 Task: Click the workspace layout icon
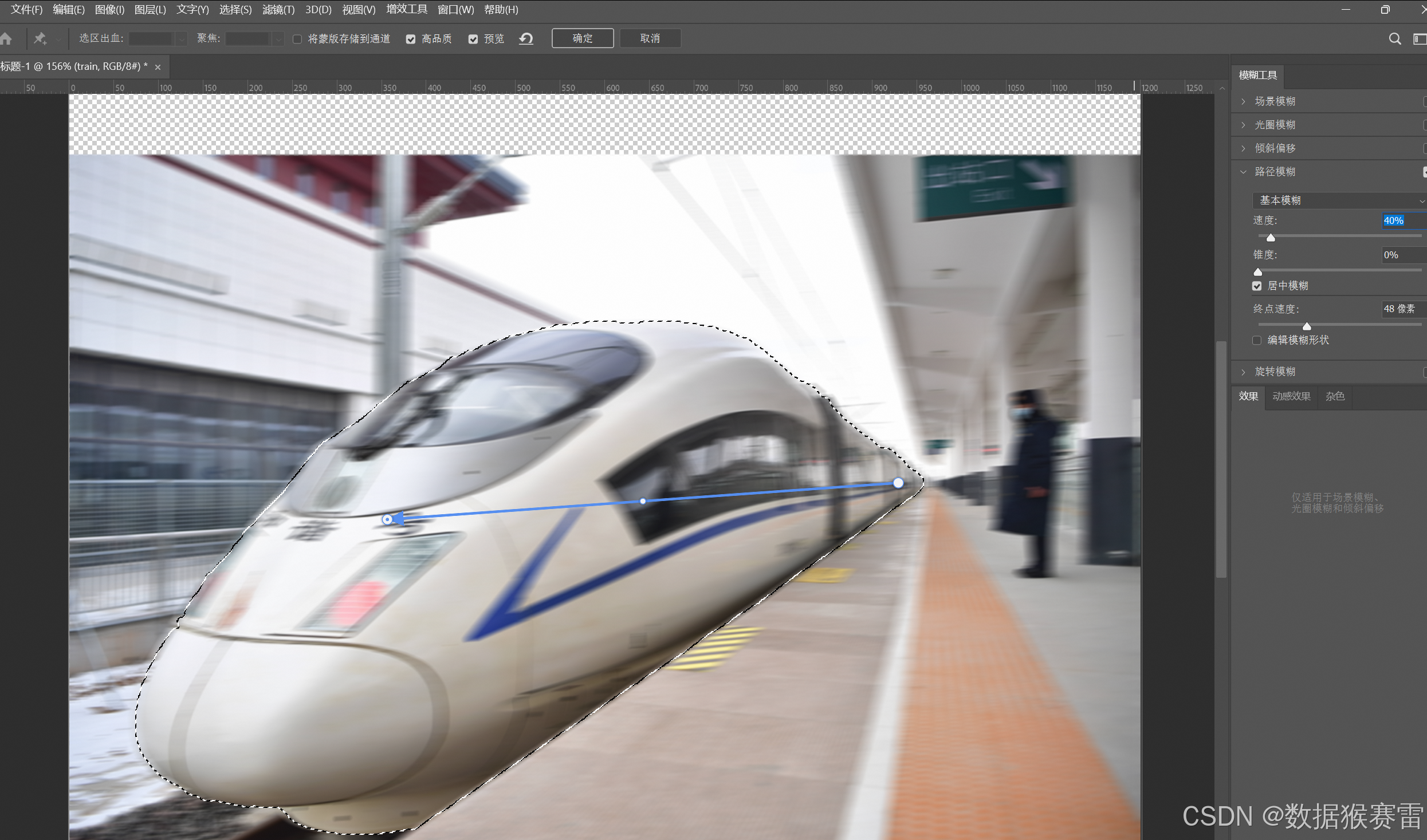pyautogui.click(x=1420, y=38)
